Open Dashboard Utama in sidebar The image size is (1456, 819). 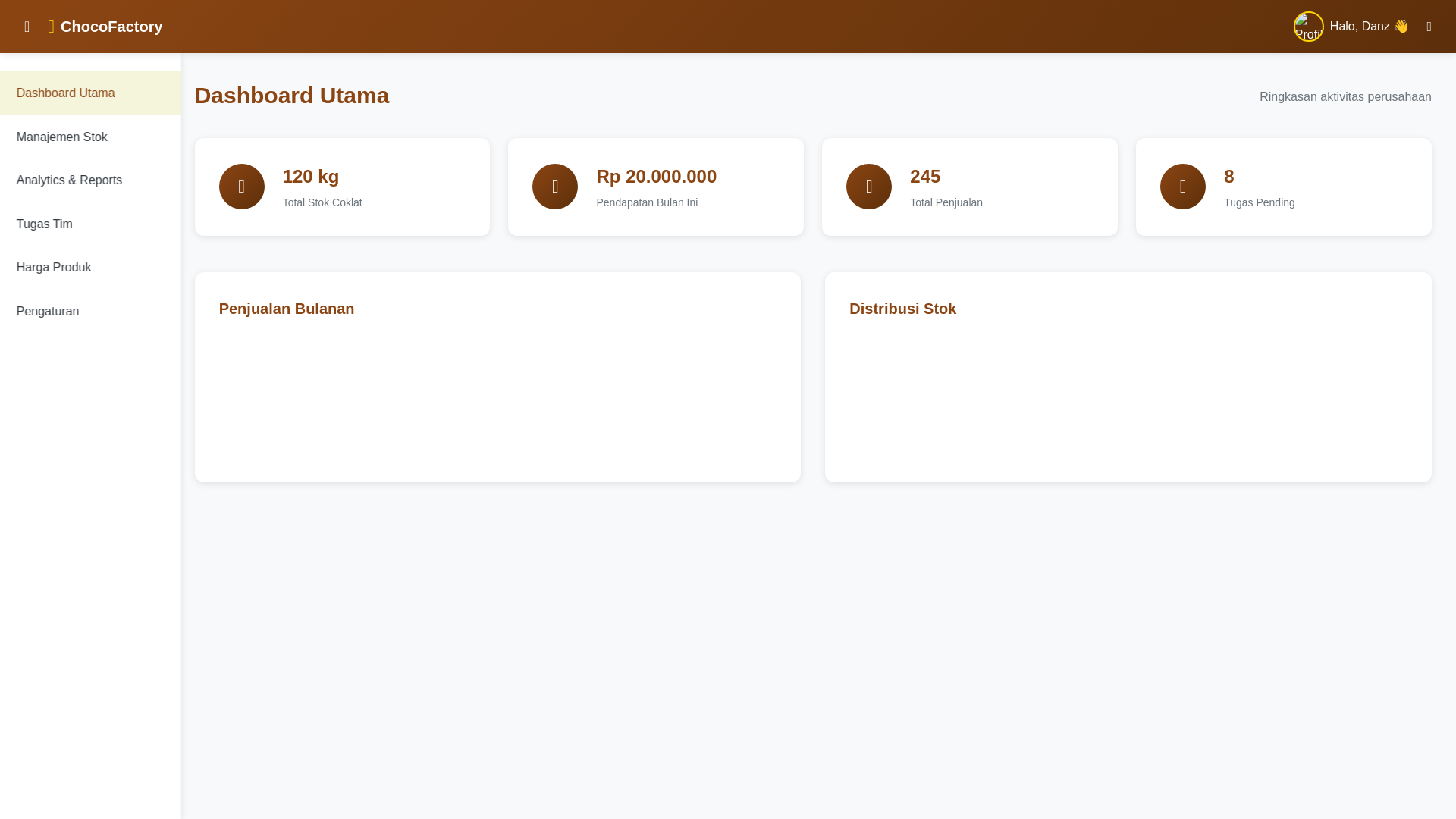coord(90,93)
